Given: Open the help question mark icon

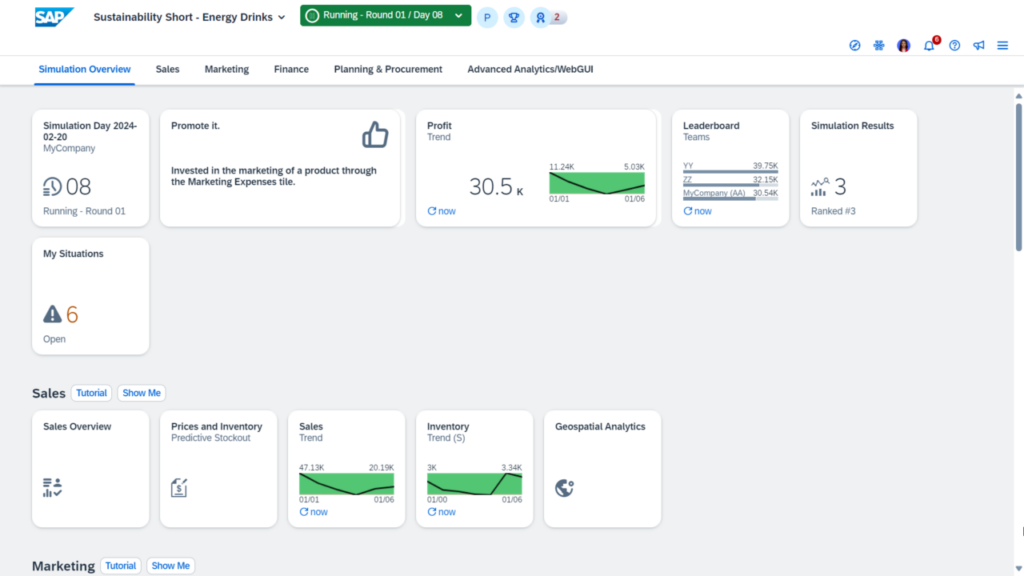Looking at the screenshot, I should click(x=955, y=45).
